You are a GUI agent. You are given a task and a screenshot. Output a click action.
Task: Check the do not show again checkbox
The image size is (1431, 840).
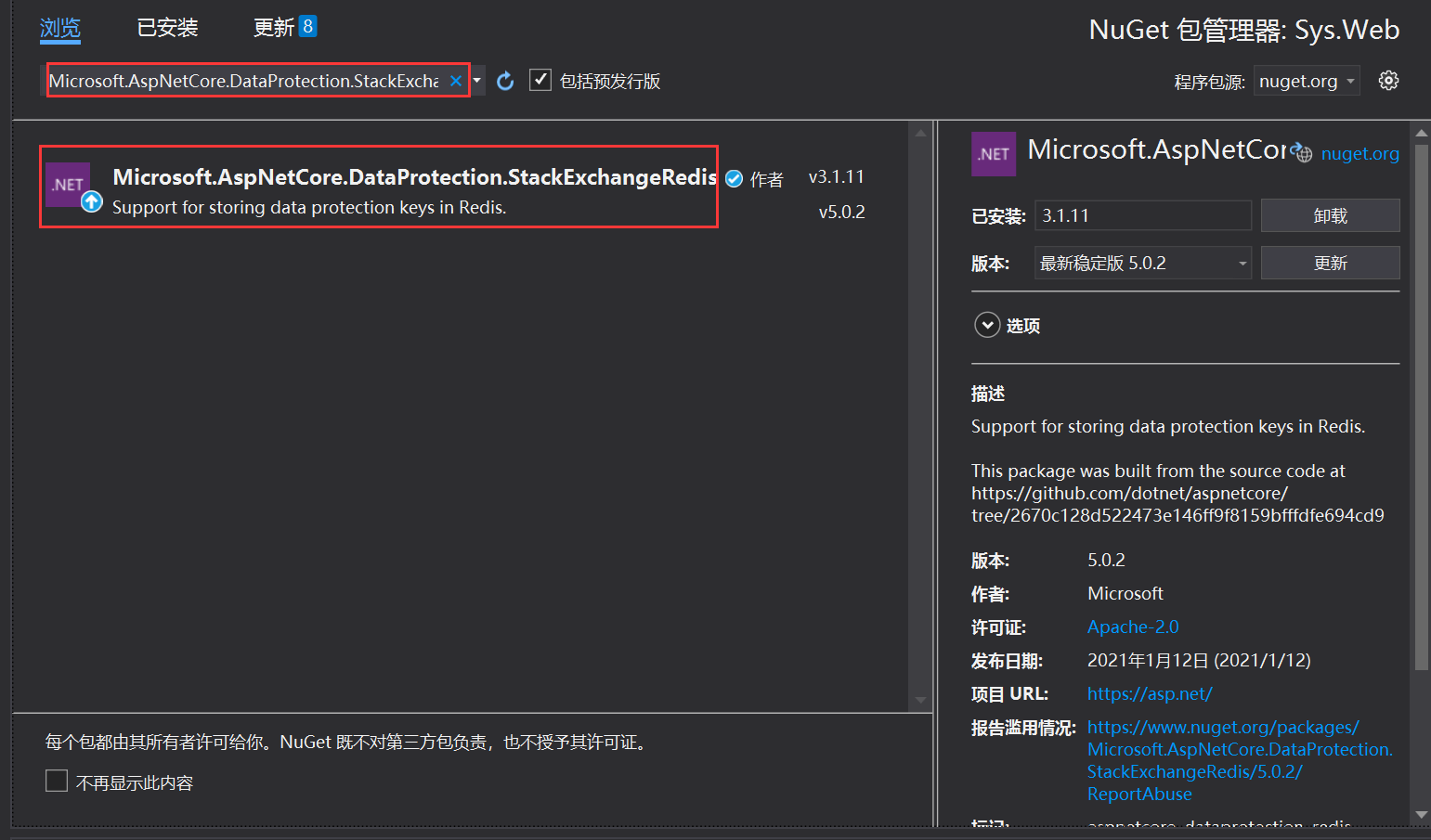[x=57, y=781]
